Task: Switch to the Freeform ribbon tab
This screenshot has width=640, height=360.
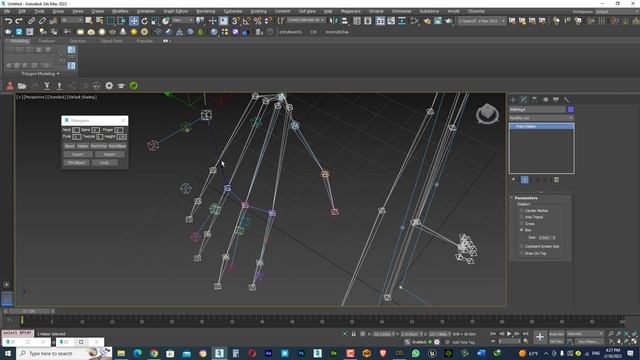Action: click(47, 41)
